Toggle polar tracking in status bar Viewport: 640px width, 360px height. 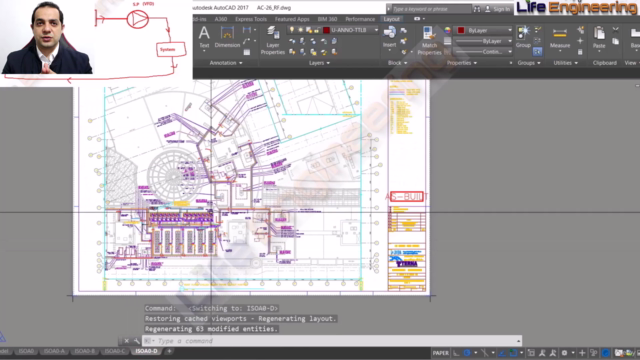467,353
